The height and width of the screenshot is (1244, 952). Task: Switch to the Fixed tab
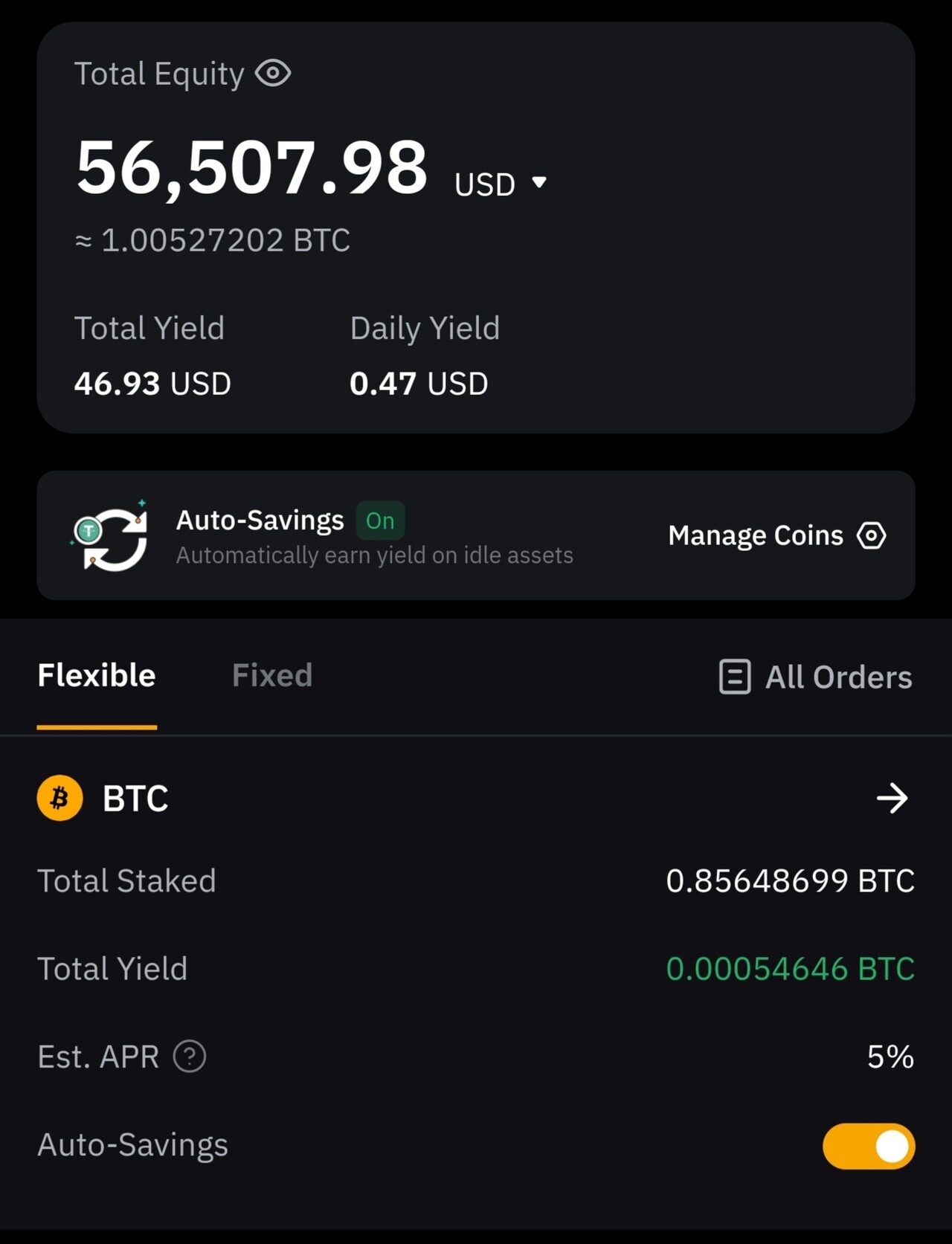coord(272,675)
